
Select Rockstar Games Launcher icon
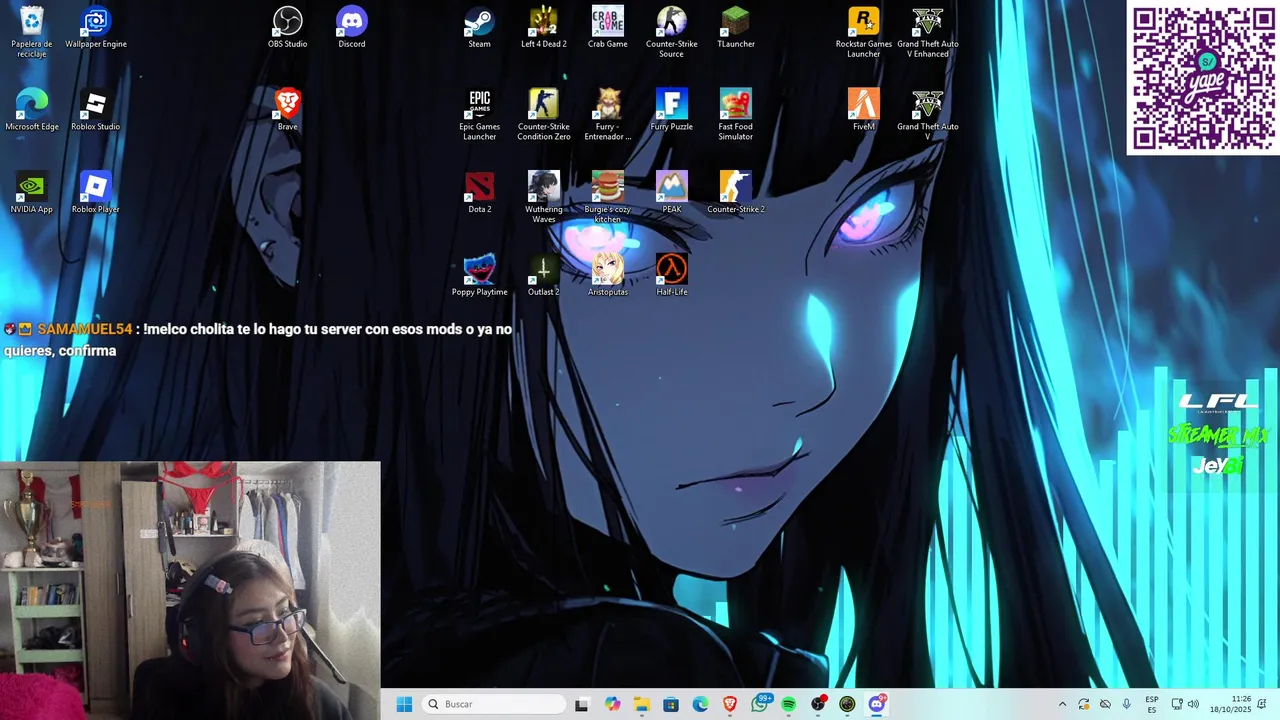click(864, 32)
